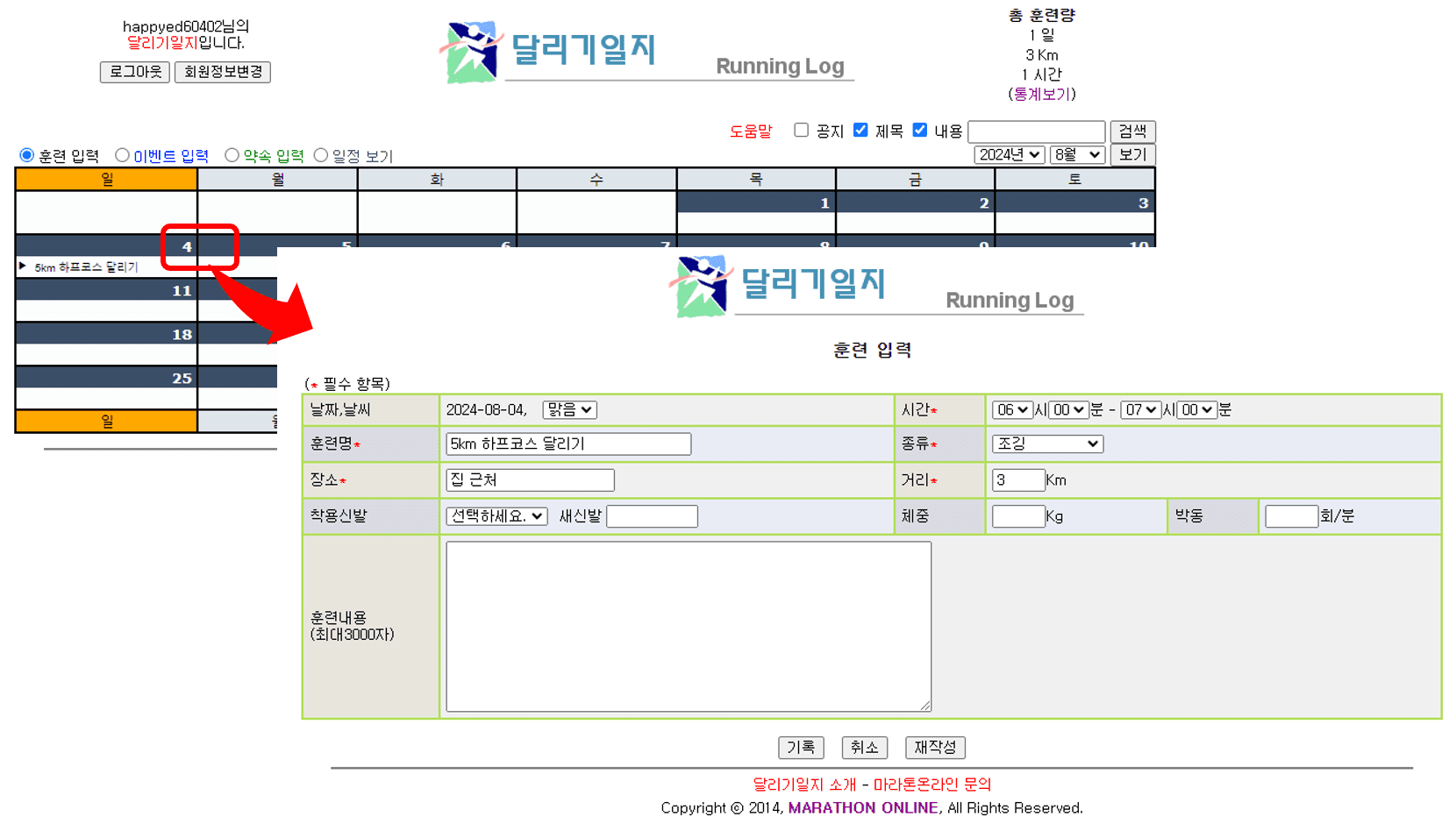Screen dimensions: 1456x824
Task: Open the 맑음 weather dropdown
Action: click(x=568, y=409)
